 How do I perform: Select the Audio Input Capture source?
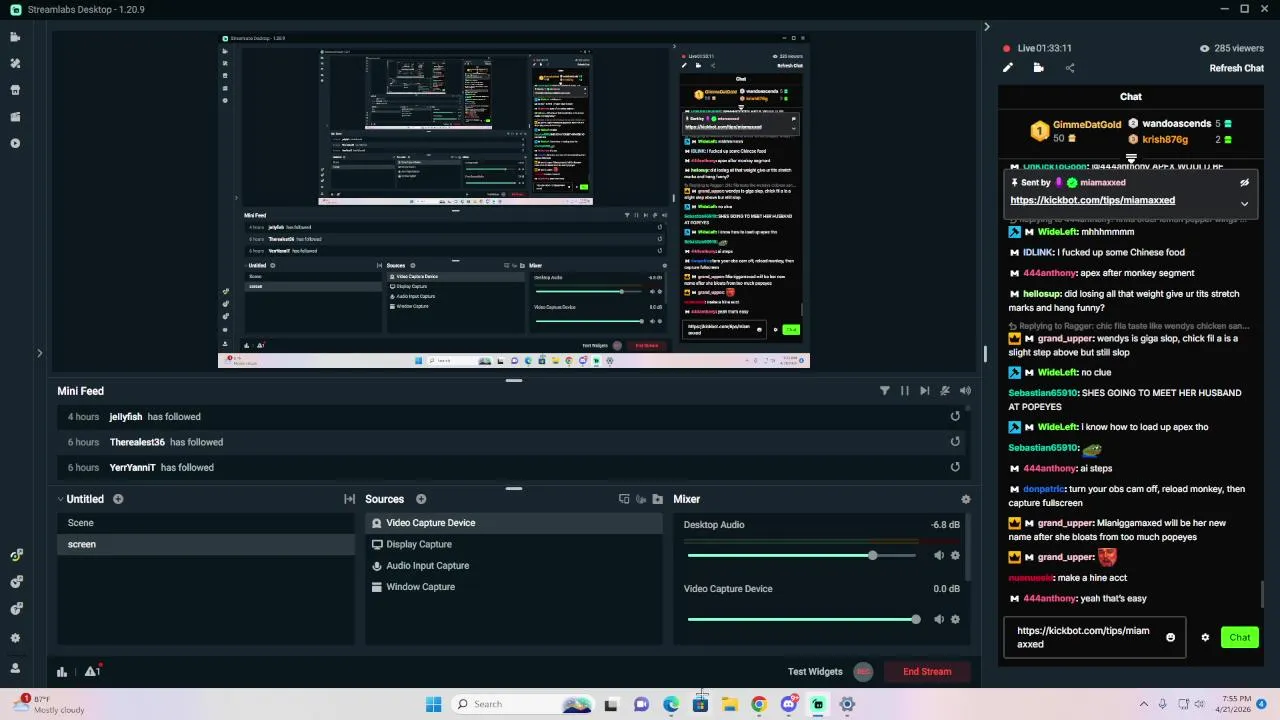[x=514, y=566]
